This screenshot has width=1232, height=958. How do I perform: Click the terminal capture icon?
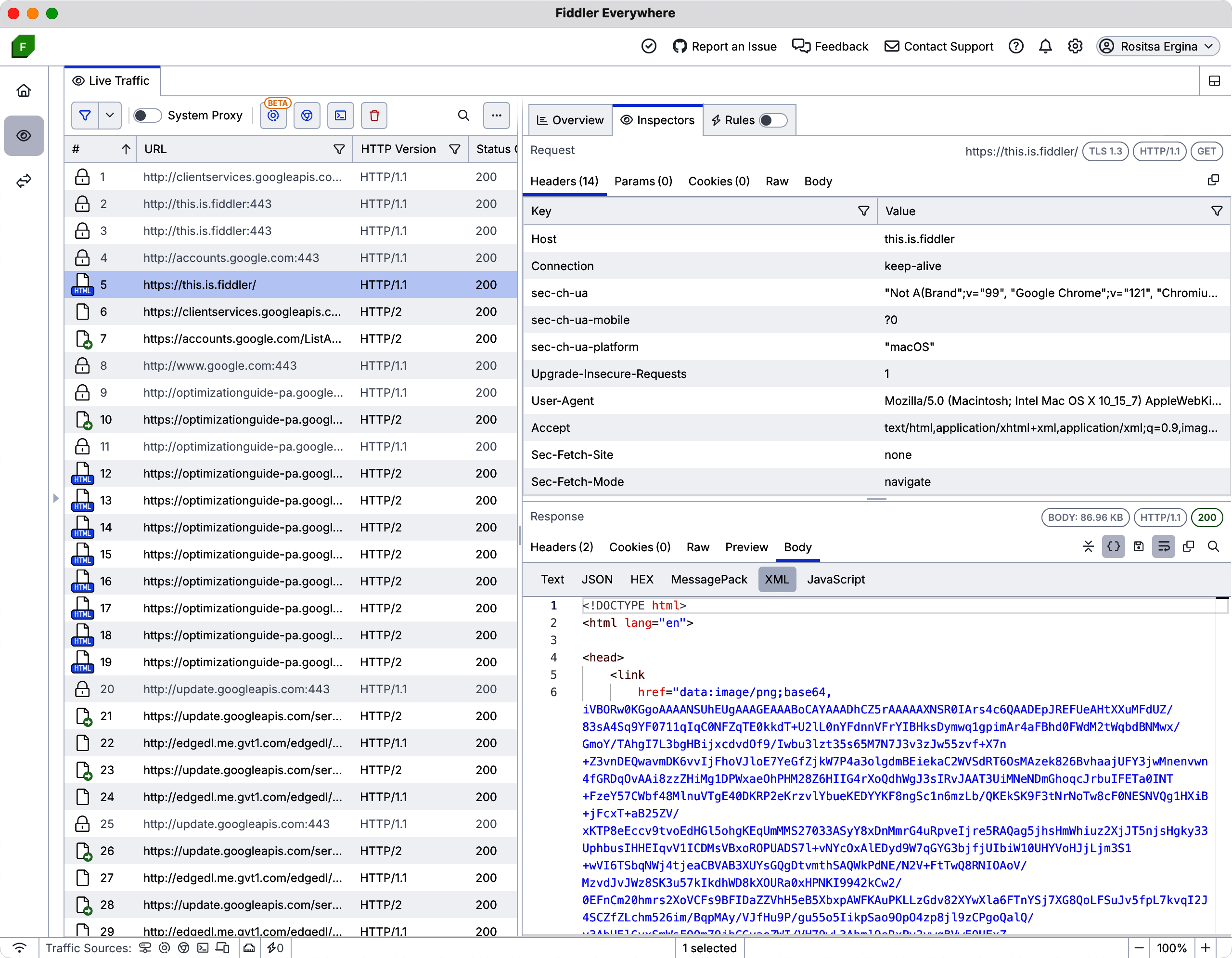pyautogui.click(x=341, y=116)
